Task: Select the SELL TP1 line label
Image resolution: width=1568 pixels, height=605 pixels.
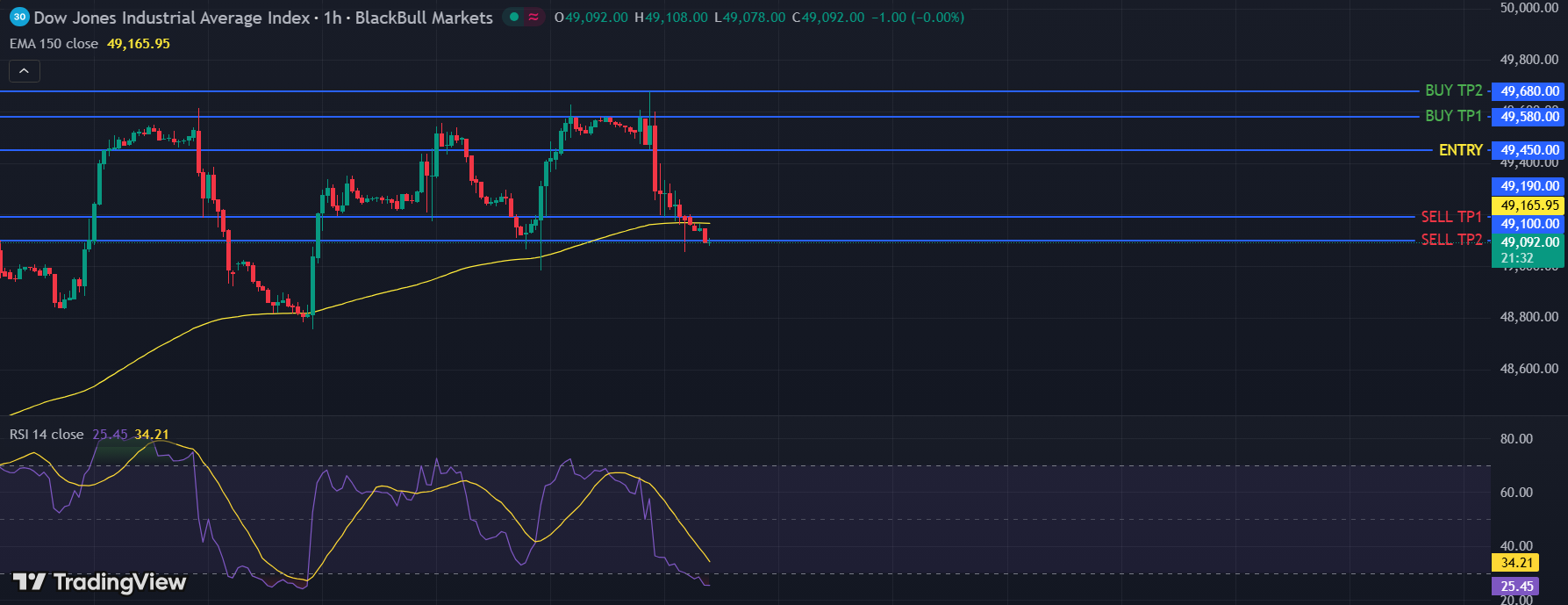Action: pos(1451,217)
